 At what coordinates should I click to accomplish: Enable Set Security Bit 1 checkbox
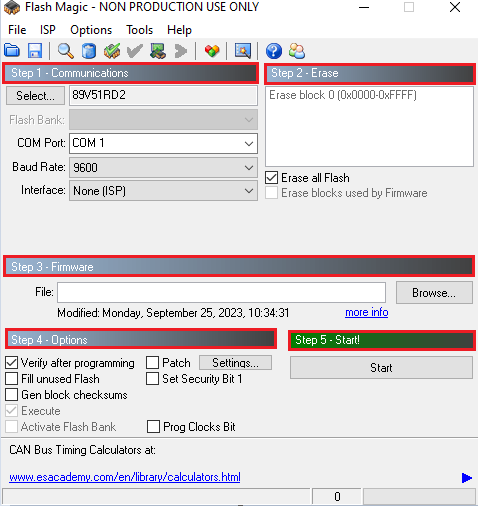pyautogui.click(x=152, y=379)
